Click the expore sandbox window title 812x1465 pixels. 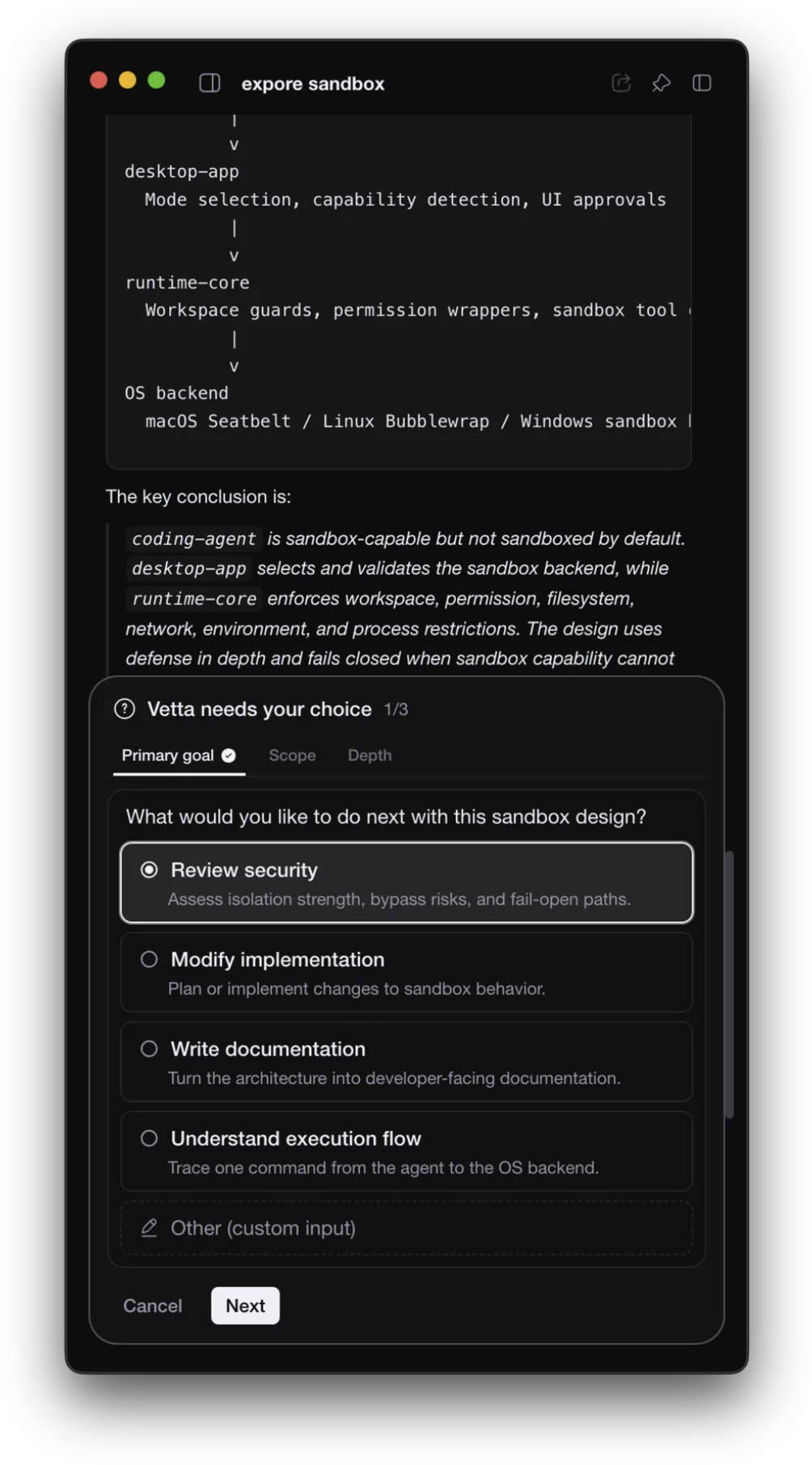pyautogui.click(x=312, y=83)
